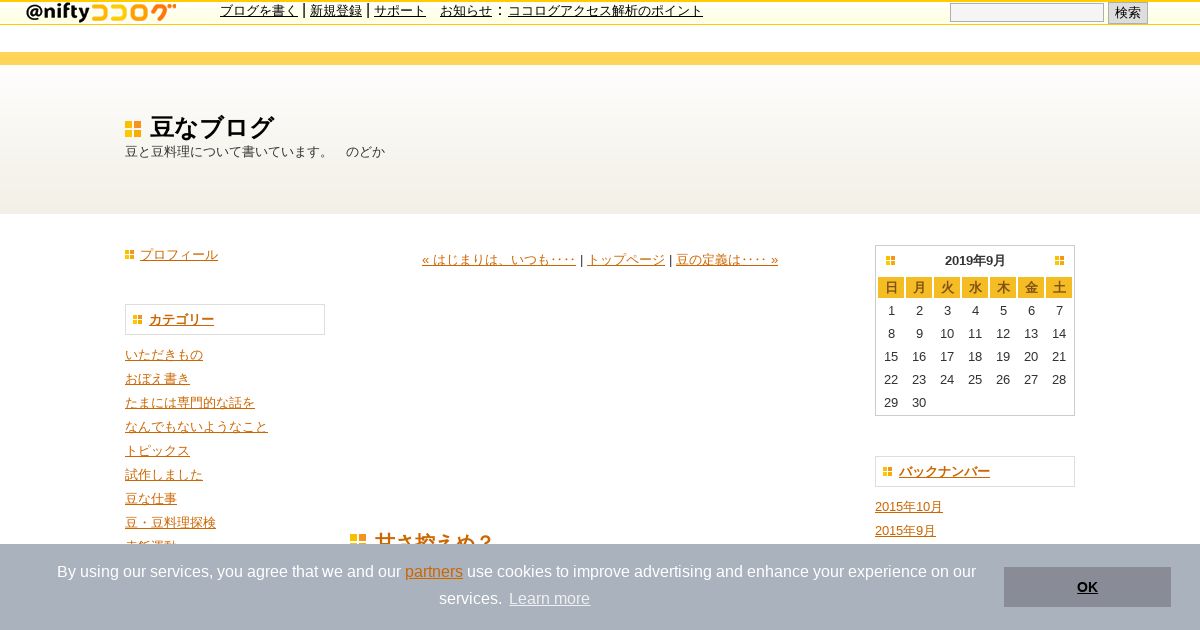The image size is (1200, 630).
Task: Go to previous post はじまりは、いつも
Action: (x=499, y=260)
